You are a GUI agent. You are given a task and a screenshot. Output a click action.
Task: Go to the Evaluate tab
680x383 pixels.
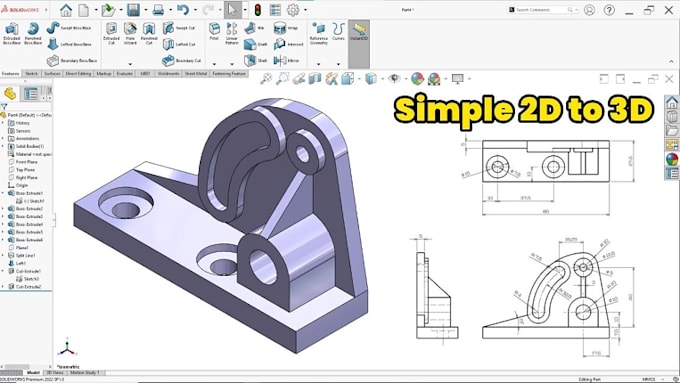click(124, 74)
